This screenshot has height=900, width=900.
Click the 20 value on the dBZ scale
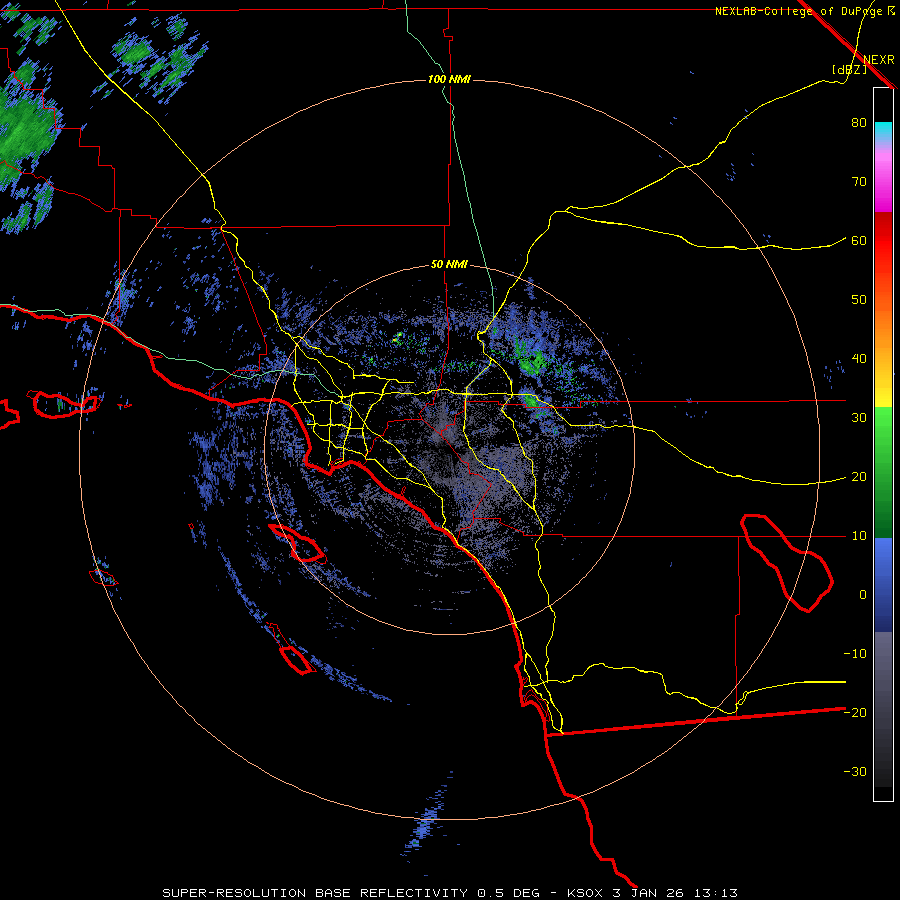859,477
